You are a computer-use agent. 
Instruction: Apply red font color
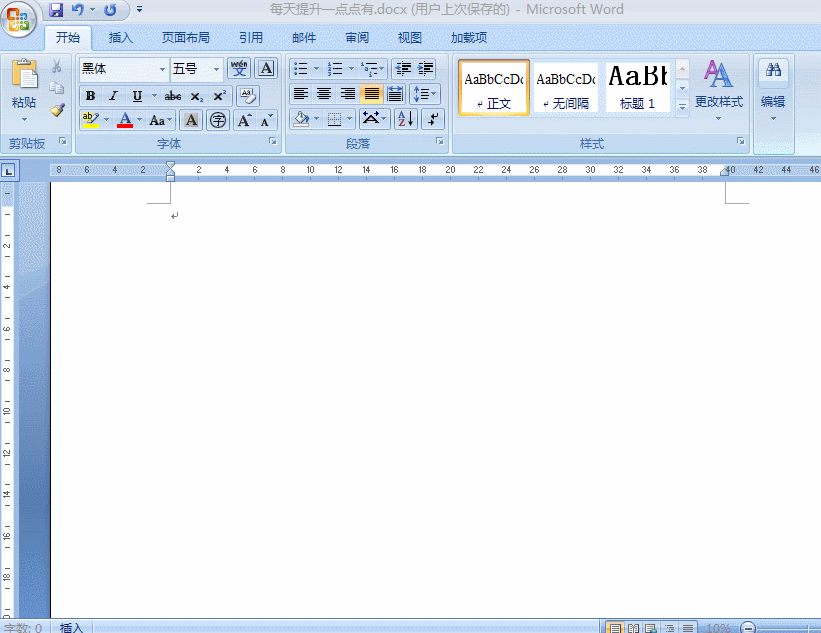[125, 120]
